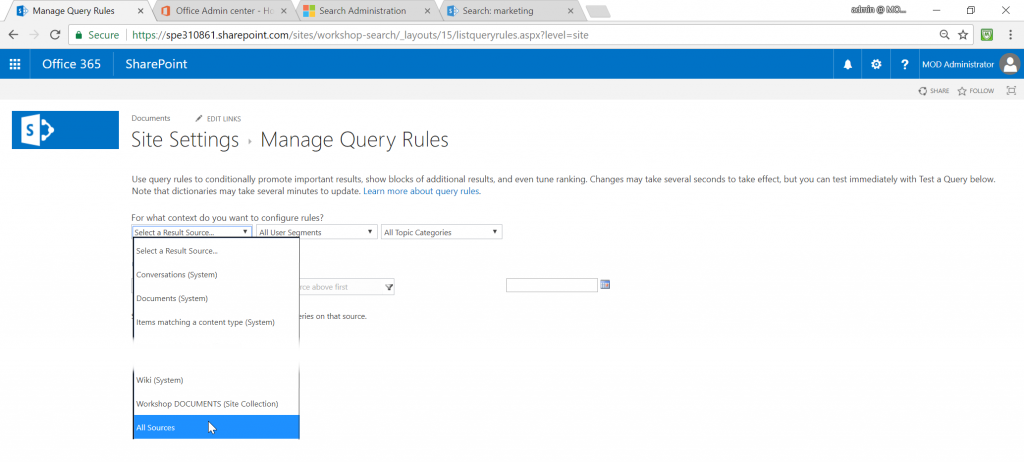Choose Documents (System) from the list

pos(216,299)
